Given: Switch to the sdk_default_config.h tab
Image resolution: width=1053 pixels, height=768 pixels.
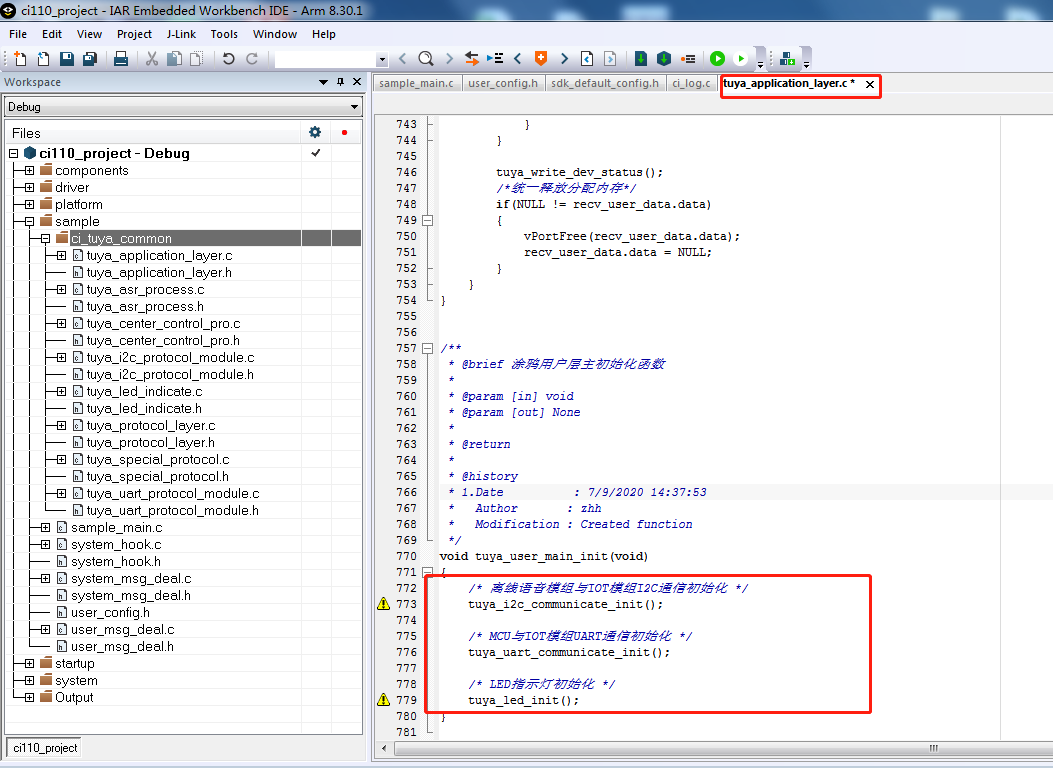Looking at the screenshot, I should tap(605, 83).
